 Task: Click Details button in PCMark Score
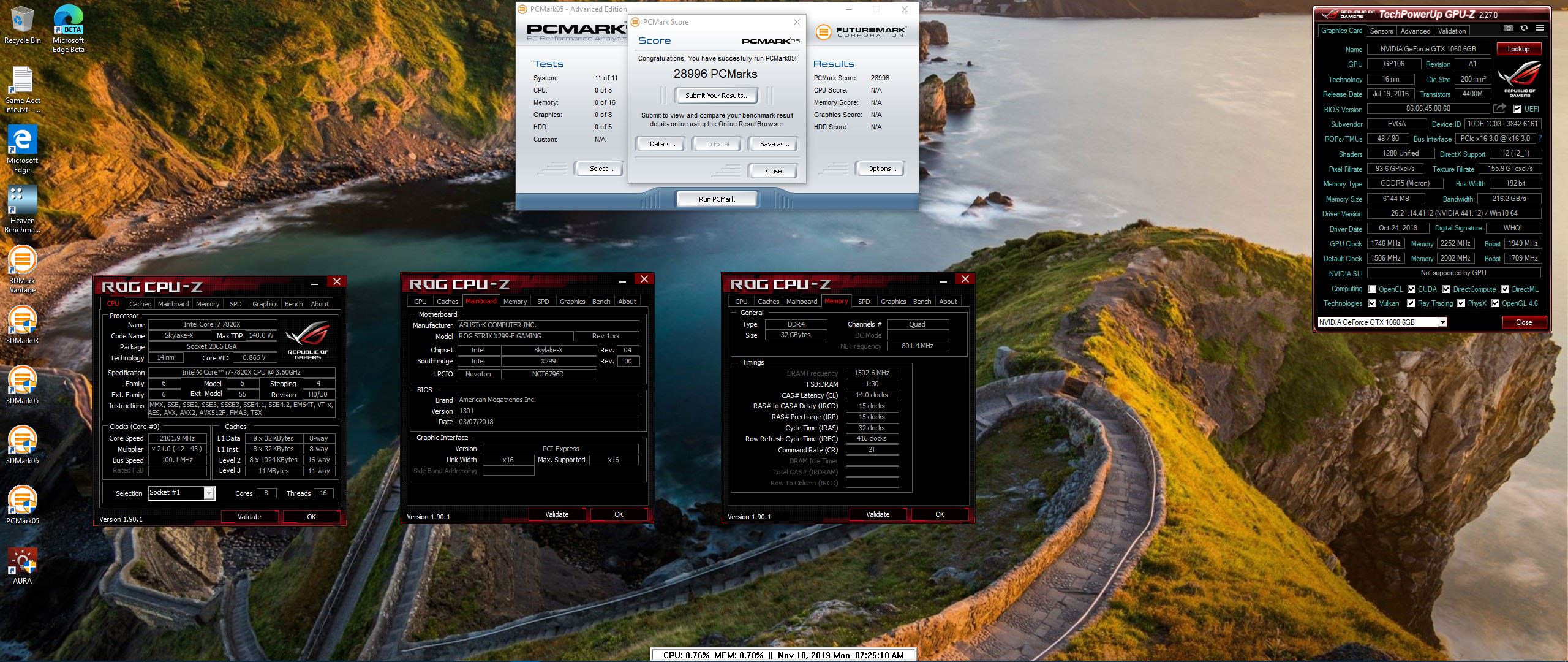click(x=662, y=144)
